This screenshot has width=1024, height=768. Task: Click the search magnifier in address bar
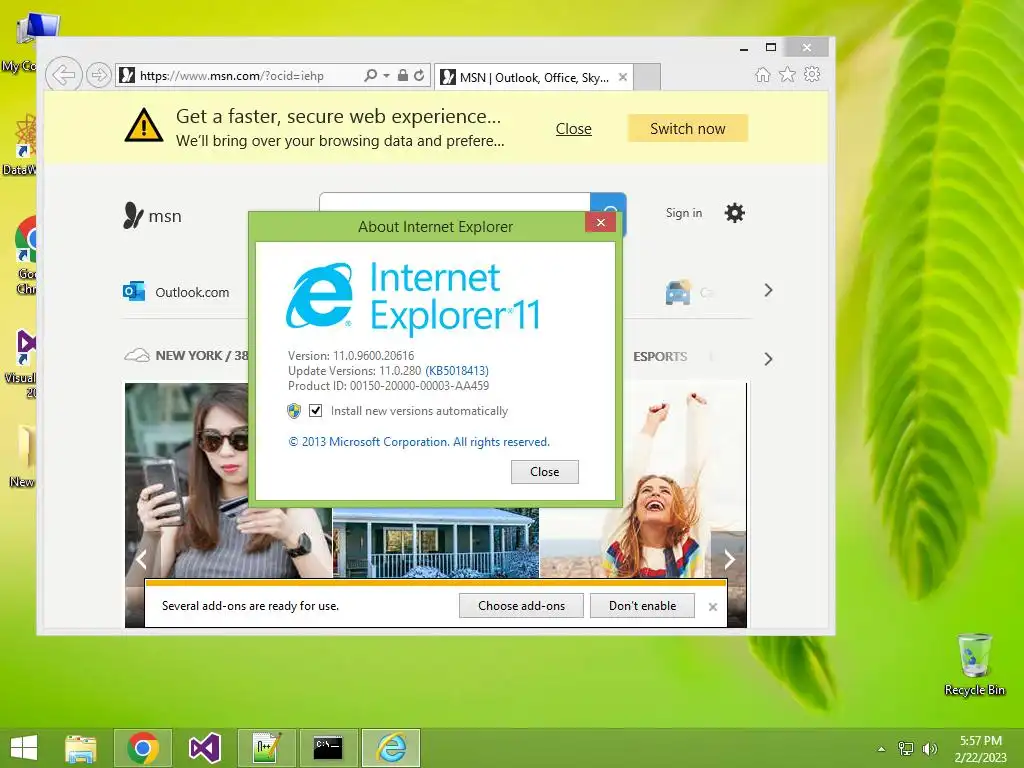[370, 76]
